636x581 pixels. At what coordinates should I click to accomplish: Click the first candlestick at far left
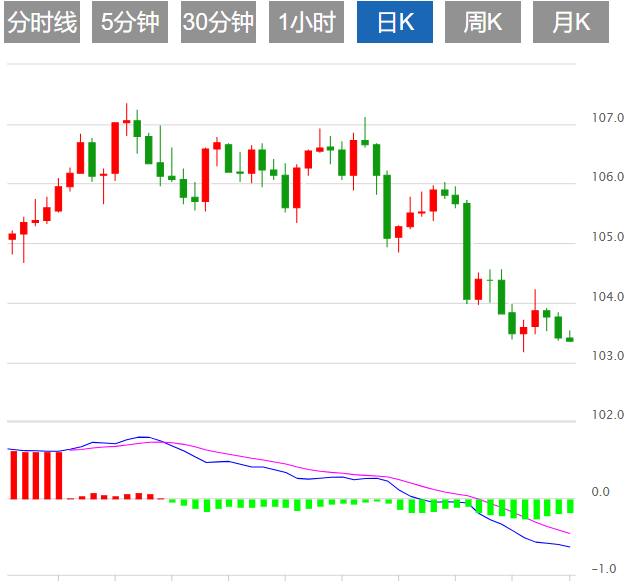tap(12, 237)
